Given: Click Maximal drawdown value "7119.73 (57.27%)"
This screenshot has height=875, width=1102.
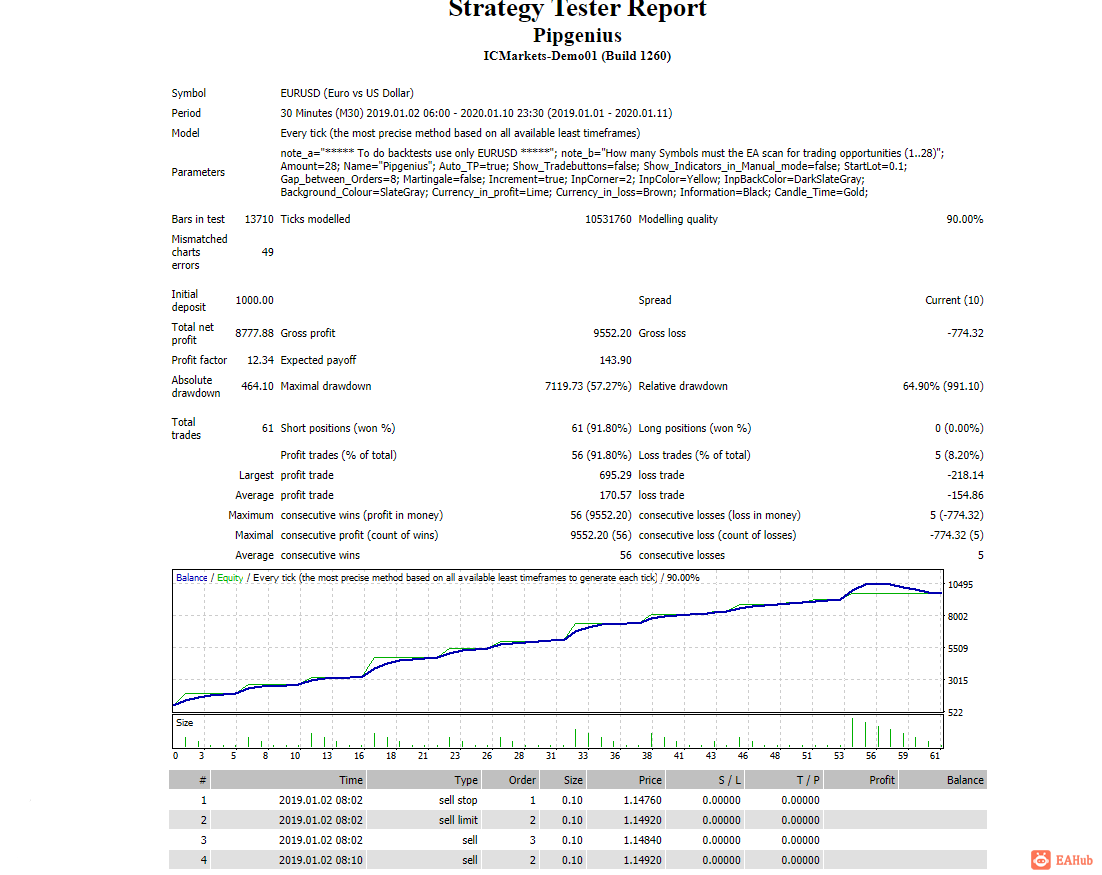Looking at the screenshot, I should tap(588, 386).
